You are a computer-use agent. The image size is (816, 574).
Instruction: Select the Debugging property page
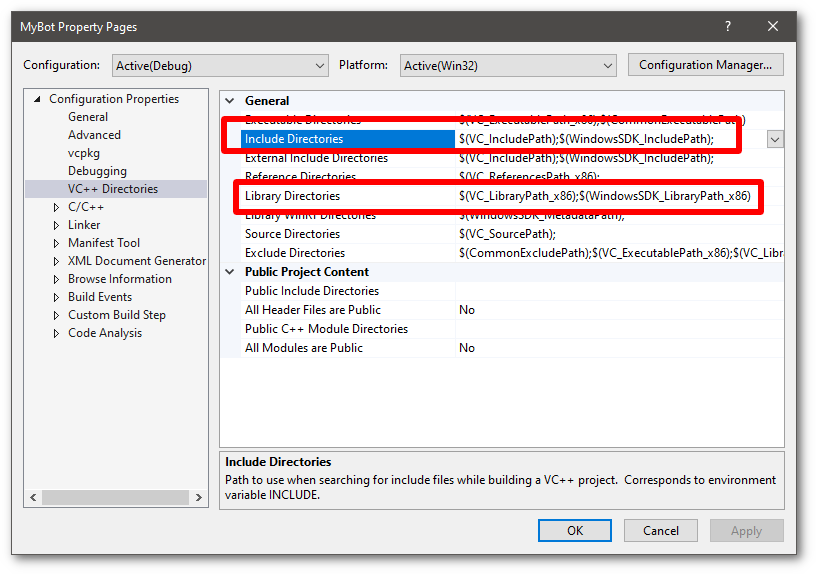(x=97, y=171)
